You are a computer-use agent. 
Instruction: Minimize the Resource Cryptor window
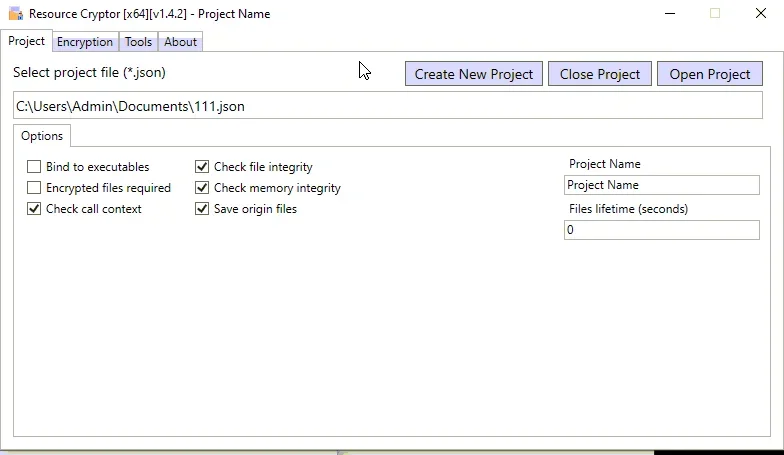tap(670, 14)
